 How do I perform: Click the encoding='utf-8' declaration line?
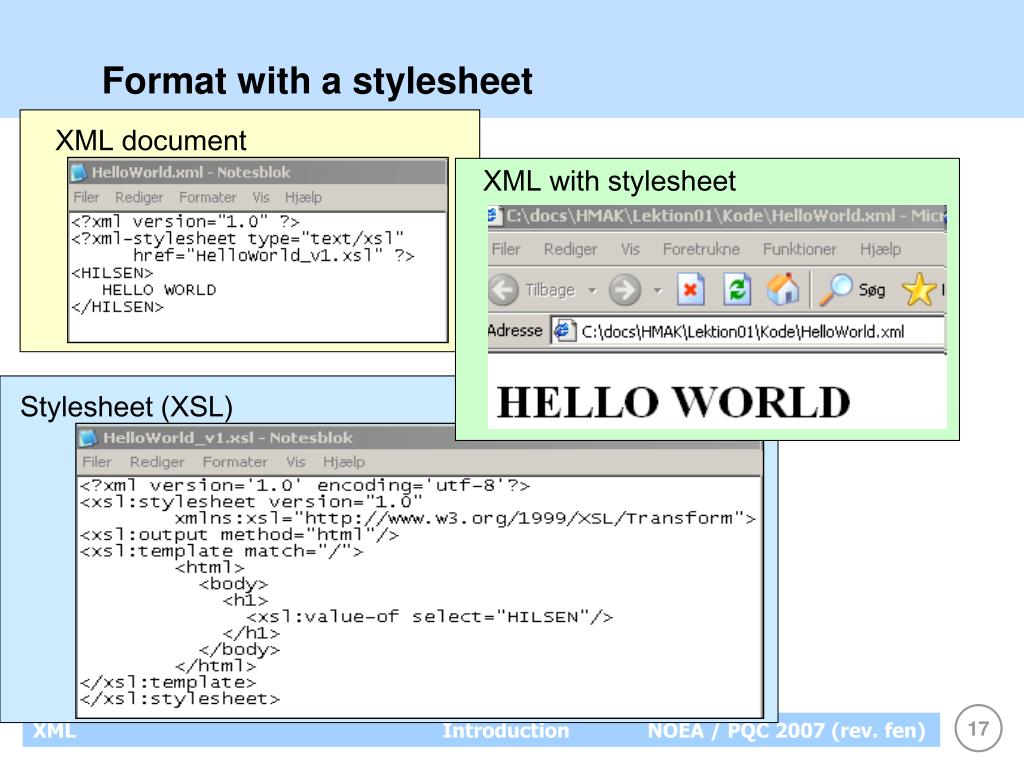coord(304,485)
